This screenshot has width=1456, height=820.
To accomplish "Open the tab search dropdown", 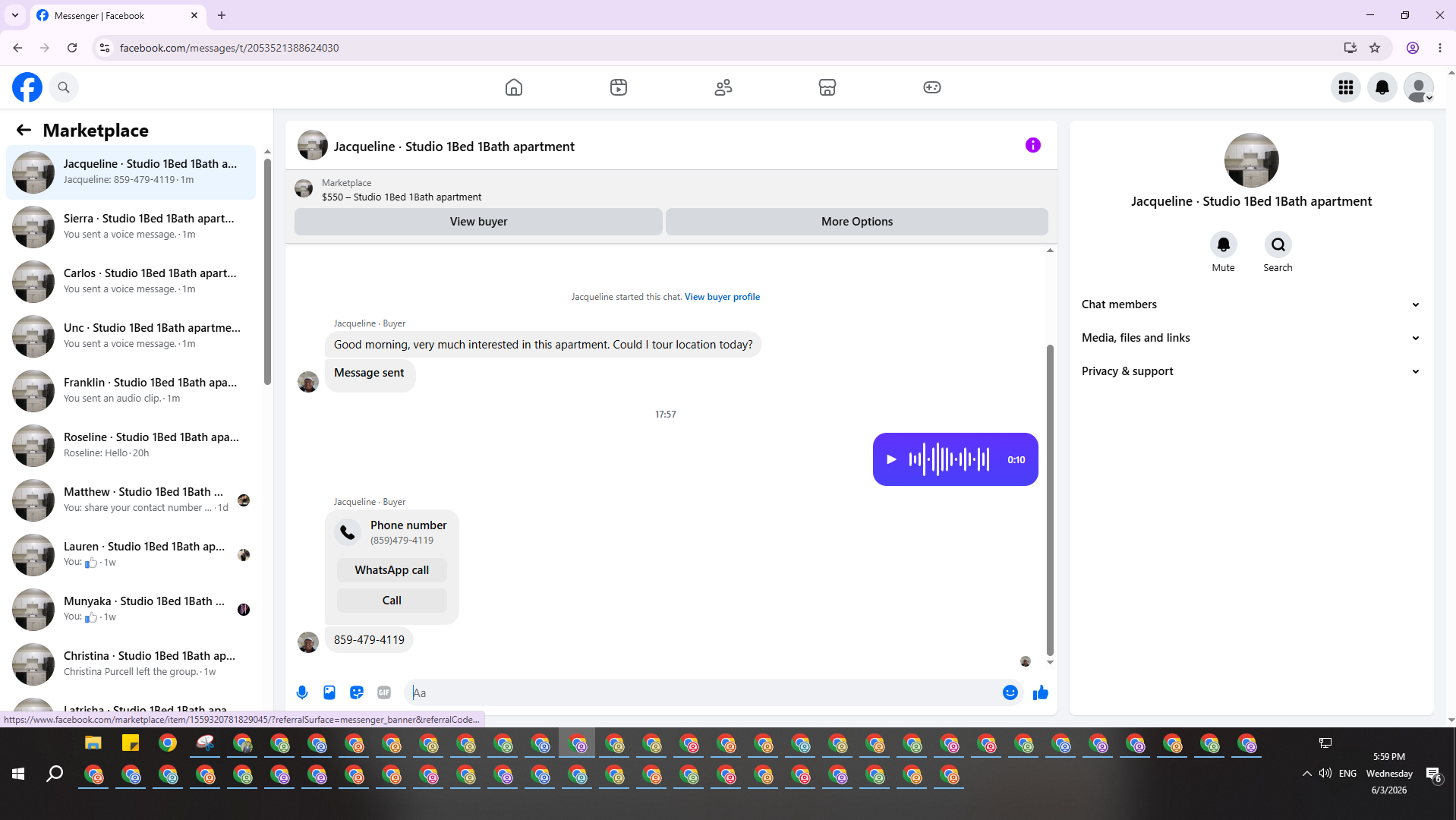I will click(15, 15).
